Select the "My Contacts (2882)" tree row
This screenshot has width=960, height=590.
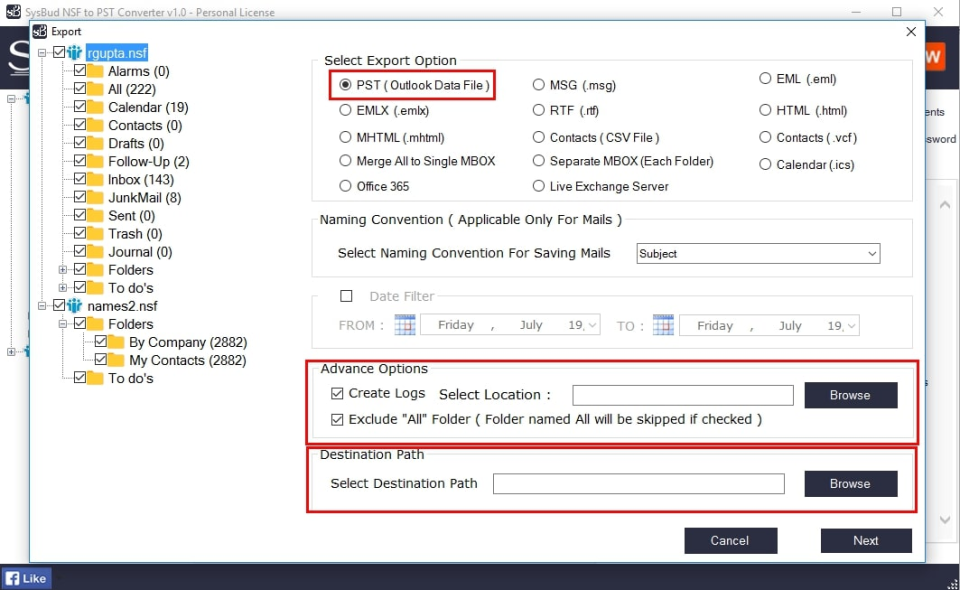click(187, 360)
